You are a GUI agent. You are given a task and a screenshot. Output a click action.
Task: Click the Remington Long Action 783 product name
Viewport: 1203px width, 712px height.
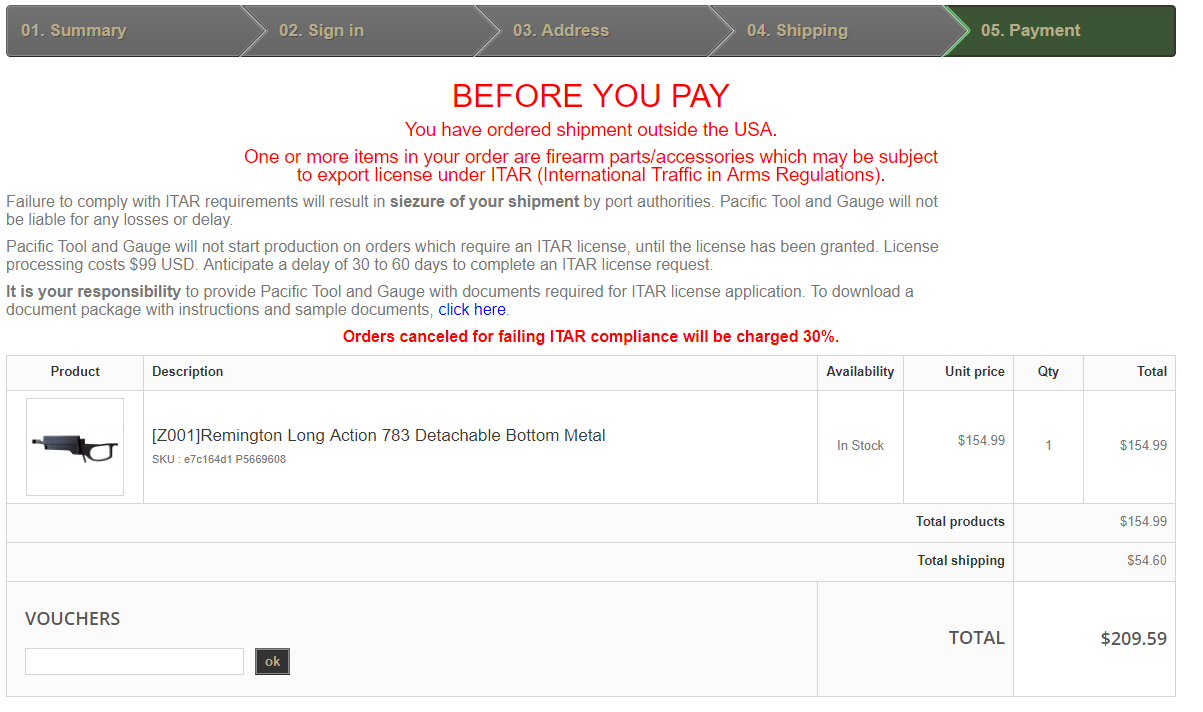(x=378, y=435)
